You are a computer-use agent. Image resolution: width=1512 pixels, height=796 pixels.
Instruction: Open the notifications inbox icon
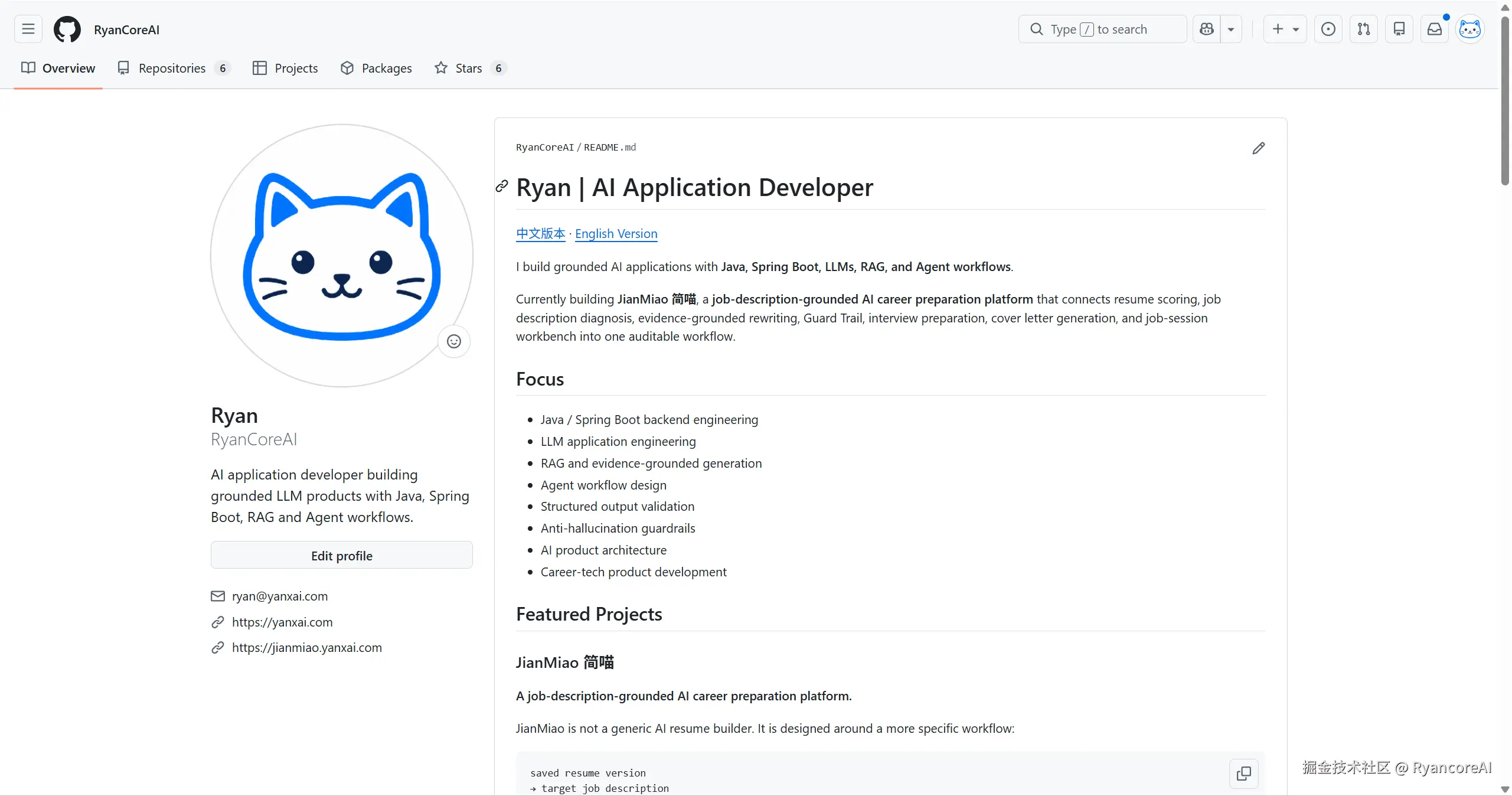pos(1435,29)
